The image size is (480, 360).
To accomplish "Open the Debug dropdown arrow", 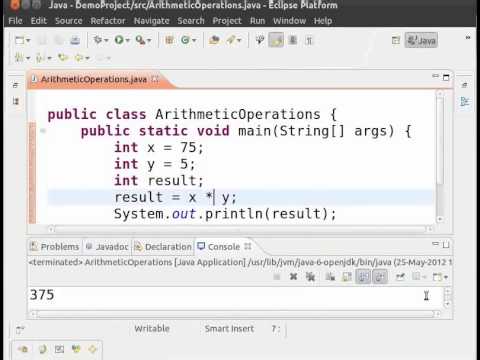I will pyautogui.click(x=106, y=41).
